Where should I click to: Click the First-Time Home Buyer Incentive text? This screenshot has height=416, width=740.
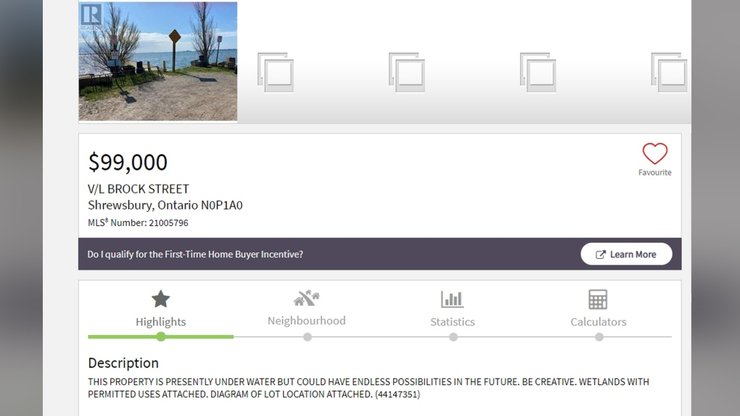[x=195, y=254]
